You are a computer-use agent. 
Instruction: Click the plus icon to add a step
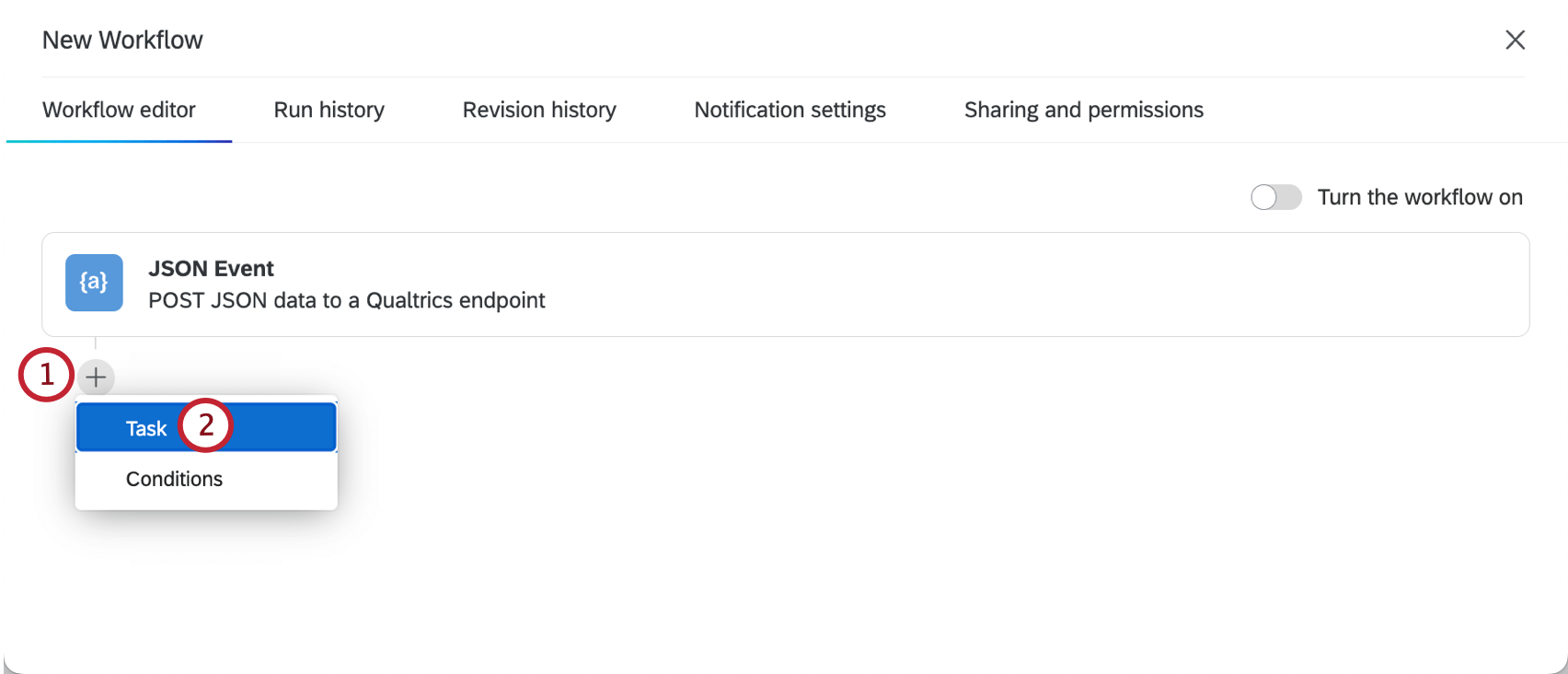tap(96, 378)
